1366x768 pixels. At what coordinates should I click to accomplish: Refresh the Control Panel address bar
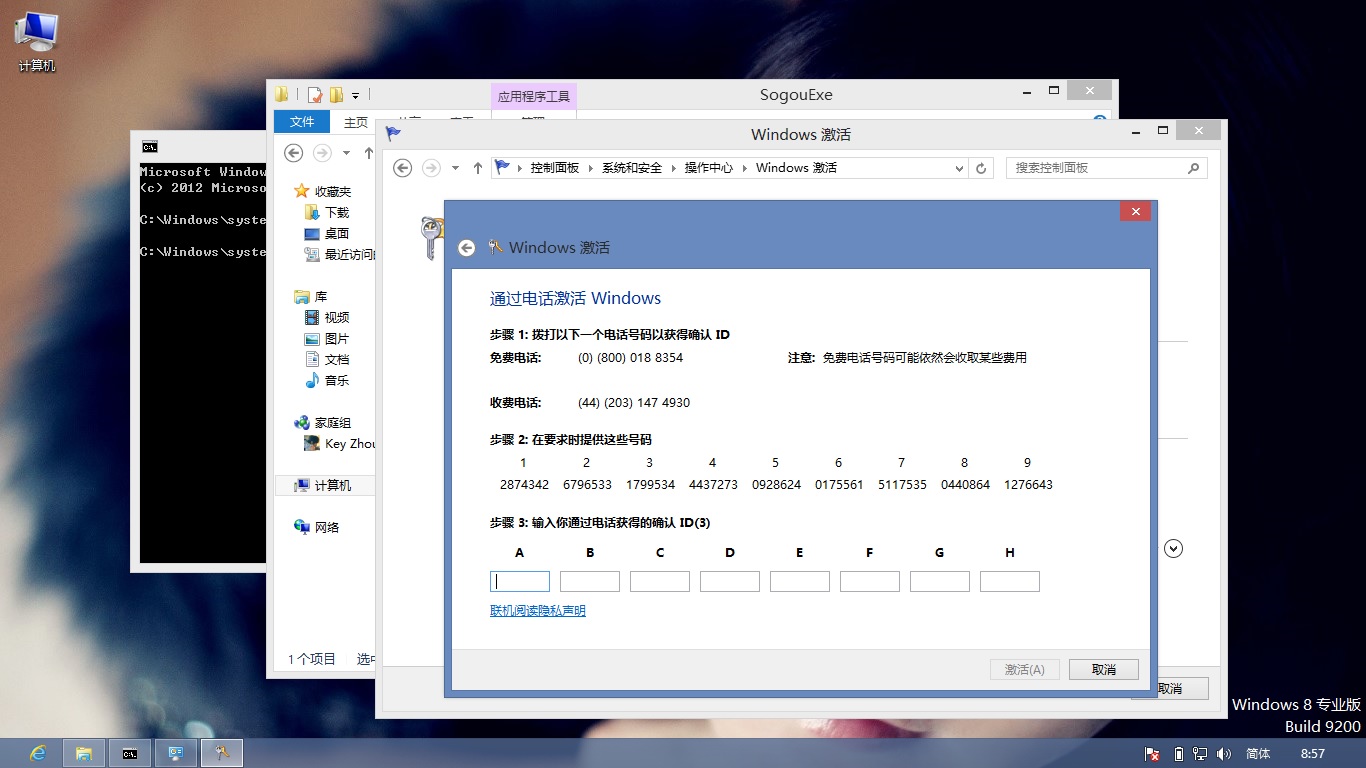pos(981,168)
